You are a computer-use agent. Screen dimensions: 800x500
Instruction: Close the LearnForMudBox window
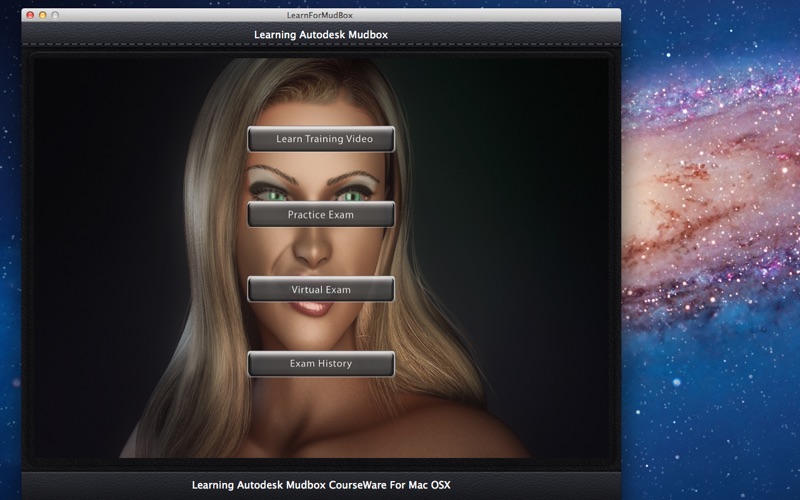coord(30,15)
